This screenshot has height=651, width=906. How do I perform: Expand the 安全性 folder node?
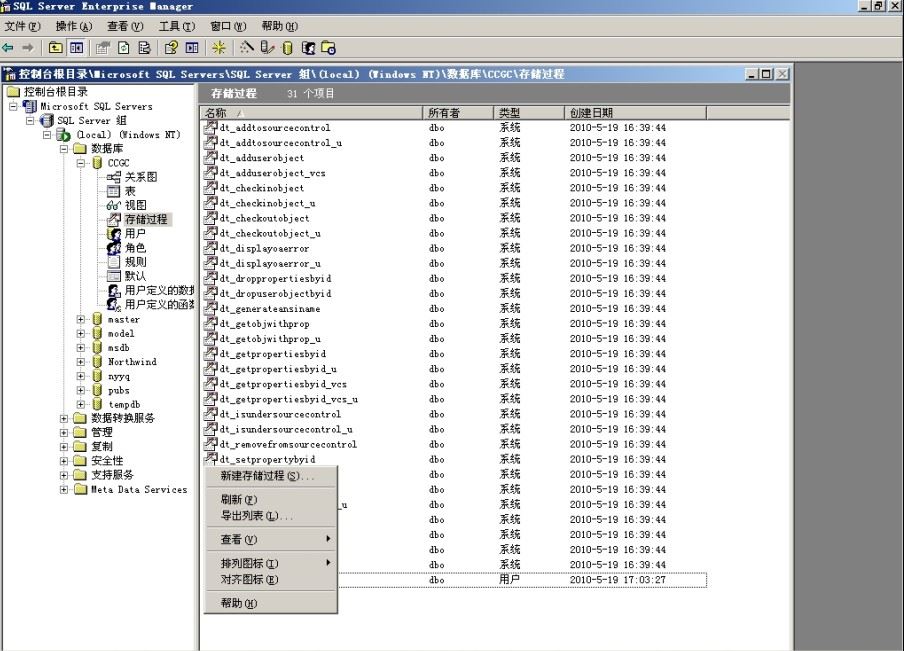[64, 461]
